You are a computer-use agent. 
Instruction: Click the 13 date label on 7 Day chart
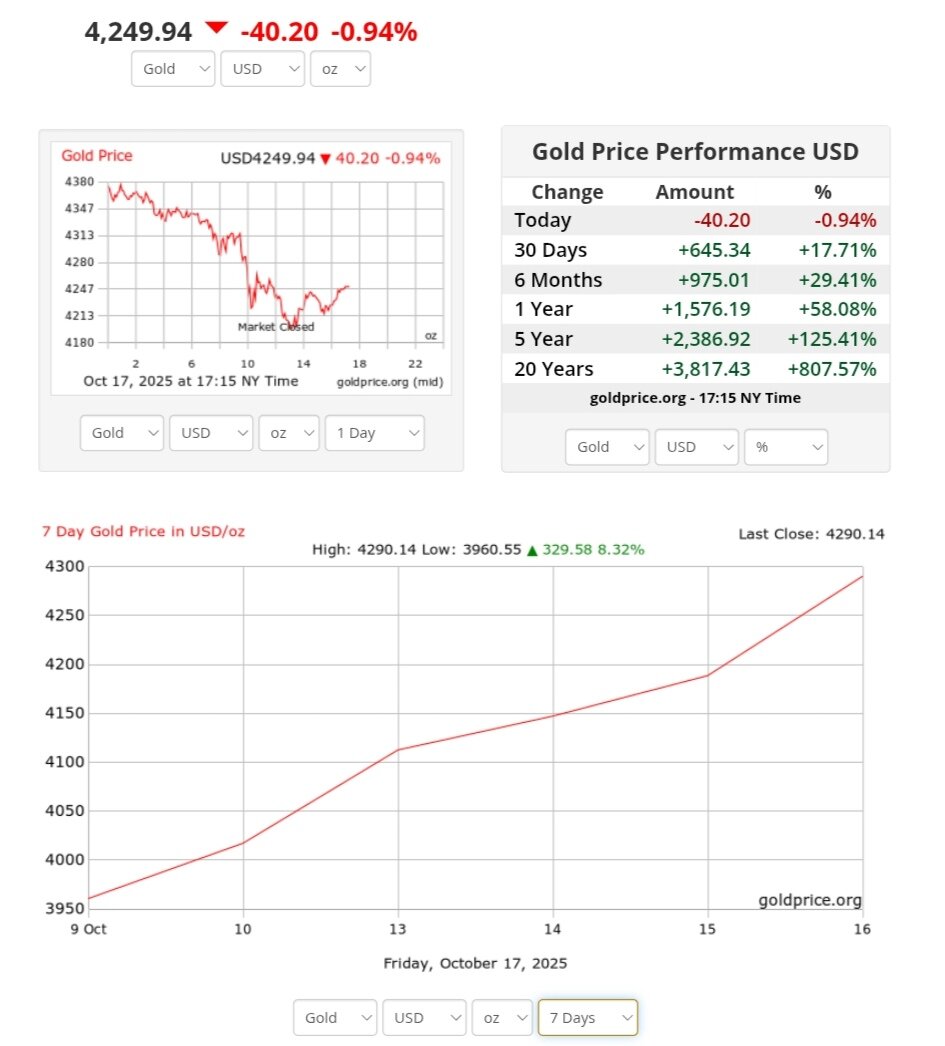[398, 929]
